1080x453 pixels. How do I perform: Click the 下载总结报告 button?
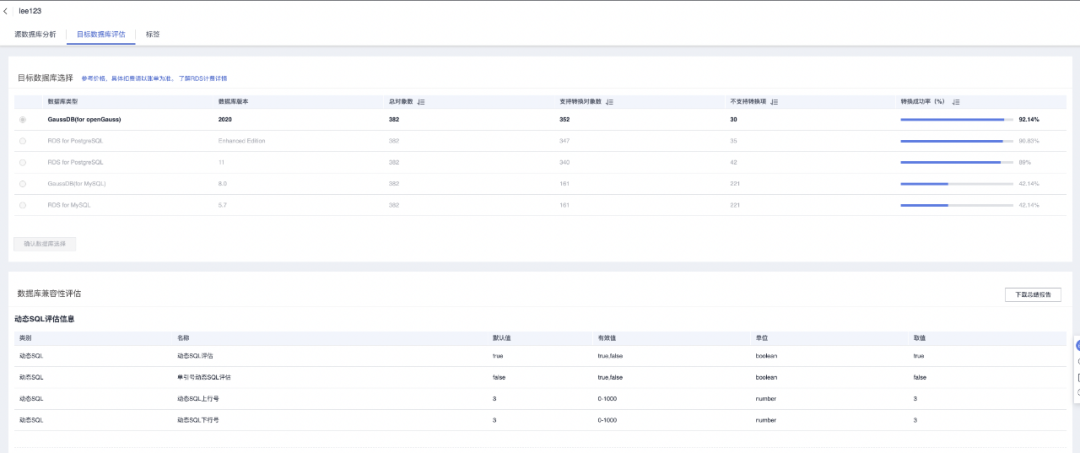(x=1033, y=295)
